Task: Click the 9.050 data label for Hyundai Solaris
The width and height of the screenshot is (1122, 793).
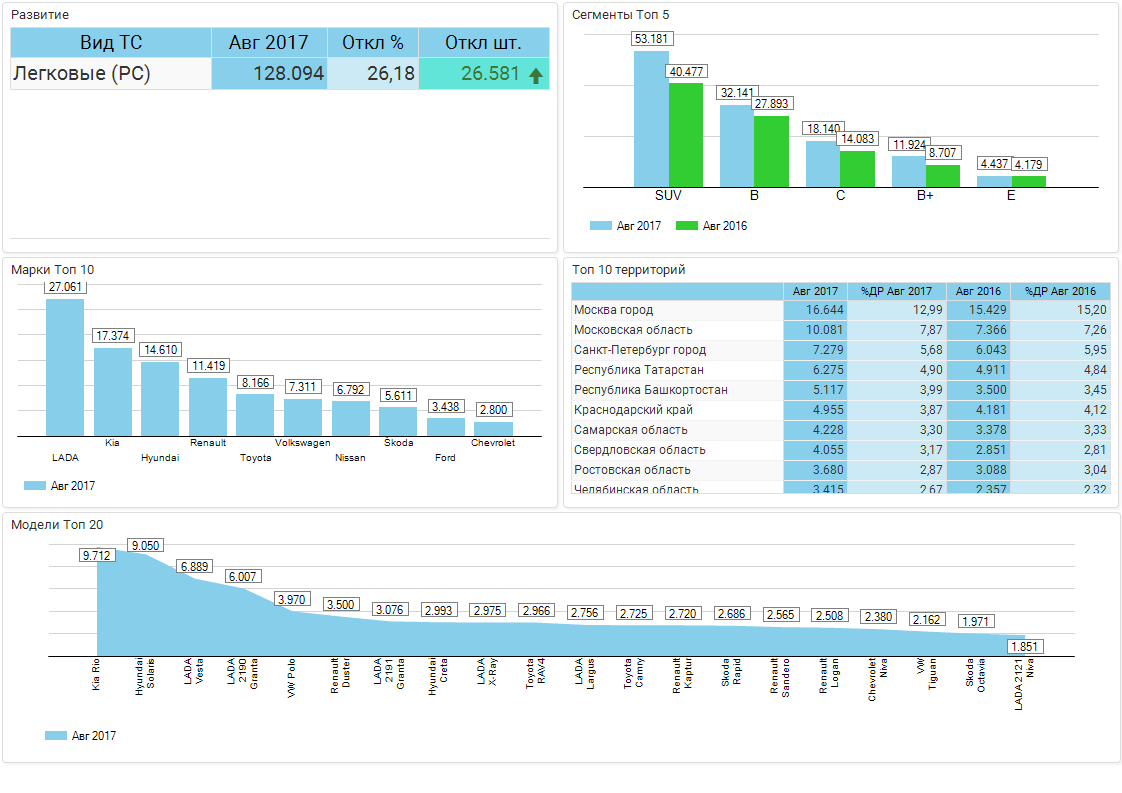Action: (145, 546)
